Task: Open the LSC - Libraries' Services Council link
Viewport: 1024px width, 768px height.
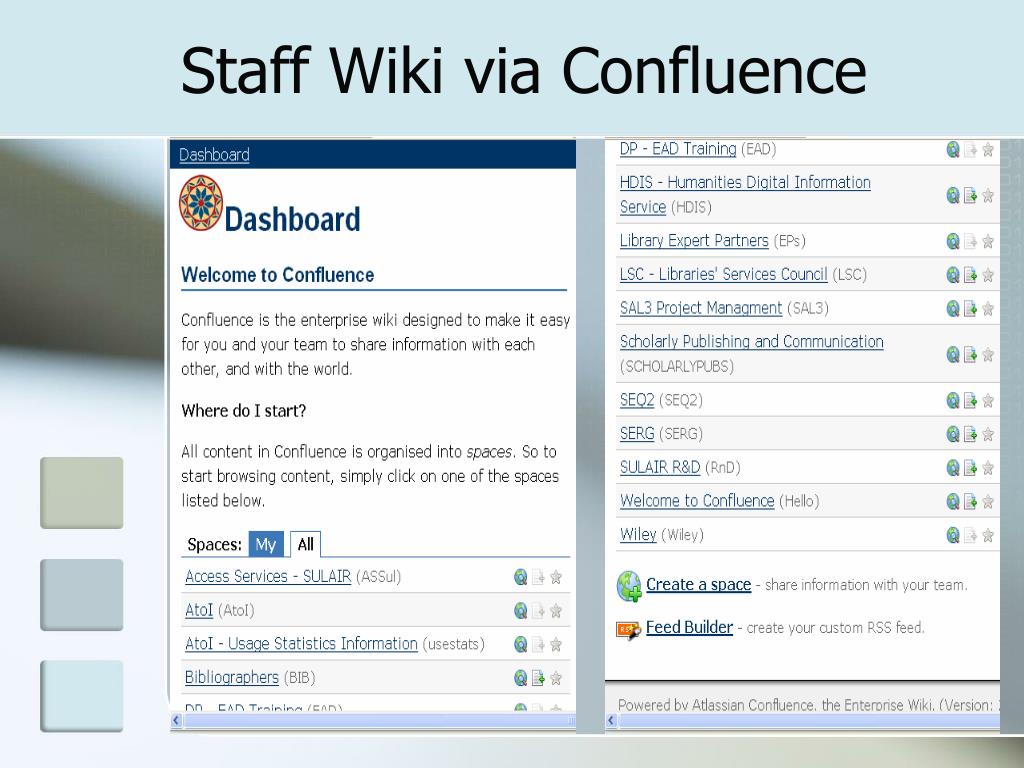Action: [724, 274]
